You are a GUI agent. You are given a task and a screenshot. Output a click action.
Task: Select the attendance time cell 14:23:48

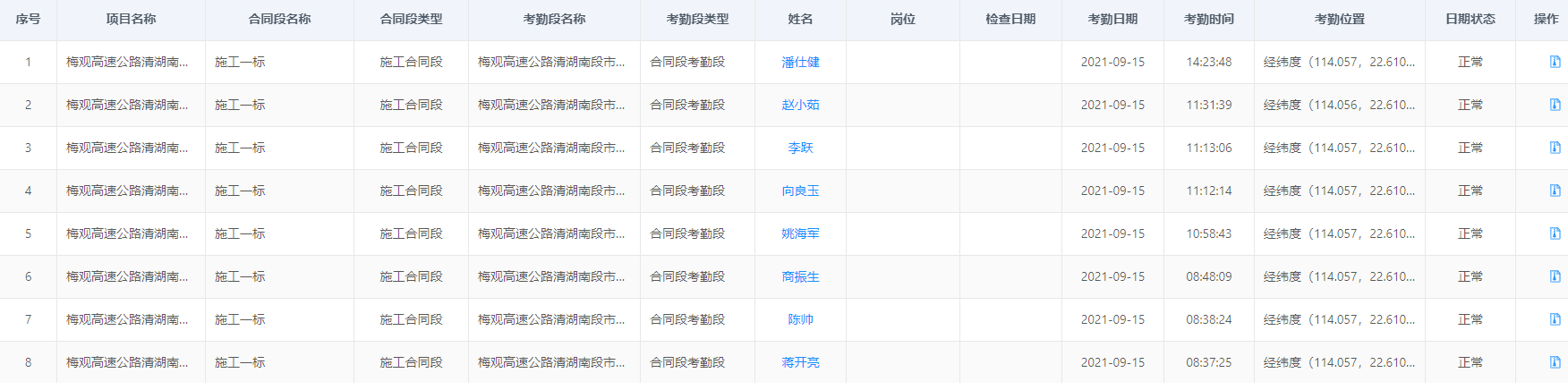pos(1208,62)
